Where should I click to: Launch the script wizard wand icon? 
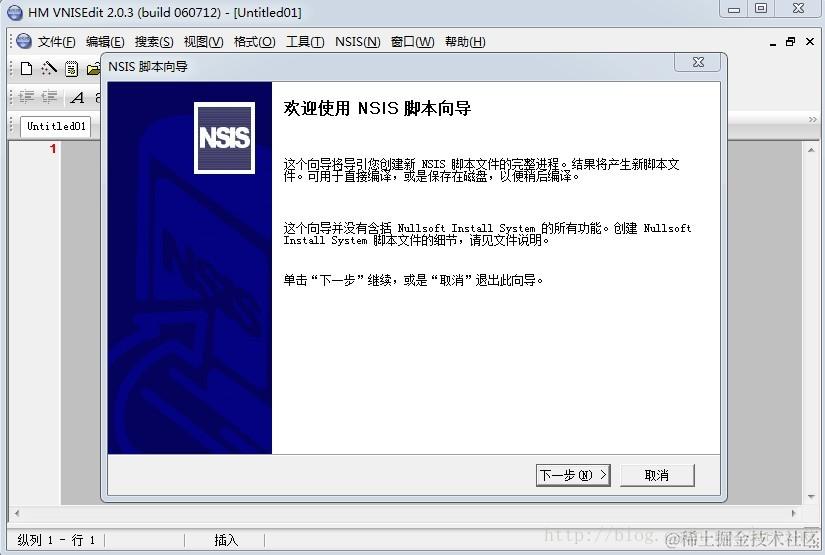[x=49, y=68]
